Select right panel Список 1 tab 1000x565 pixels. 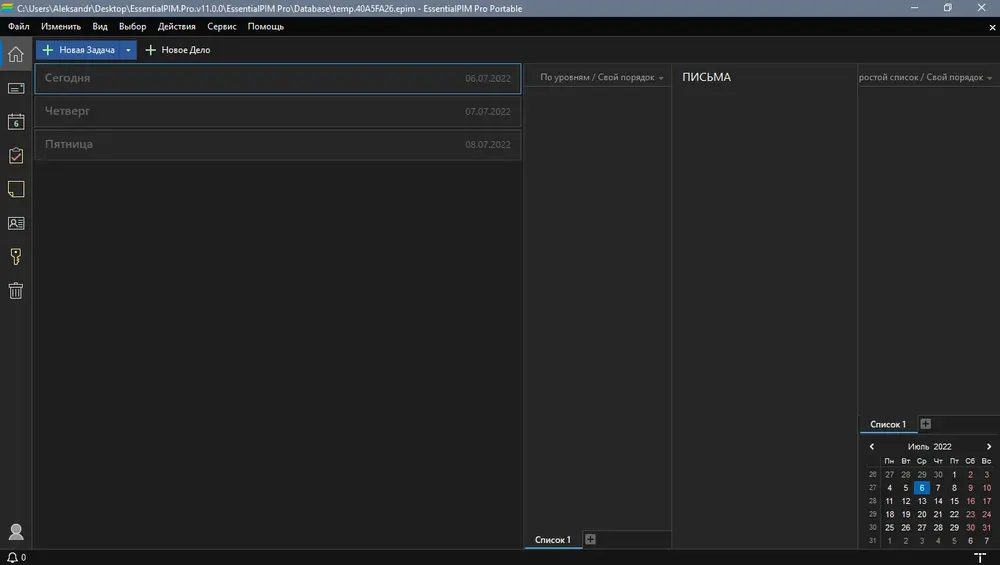point(888,424)
